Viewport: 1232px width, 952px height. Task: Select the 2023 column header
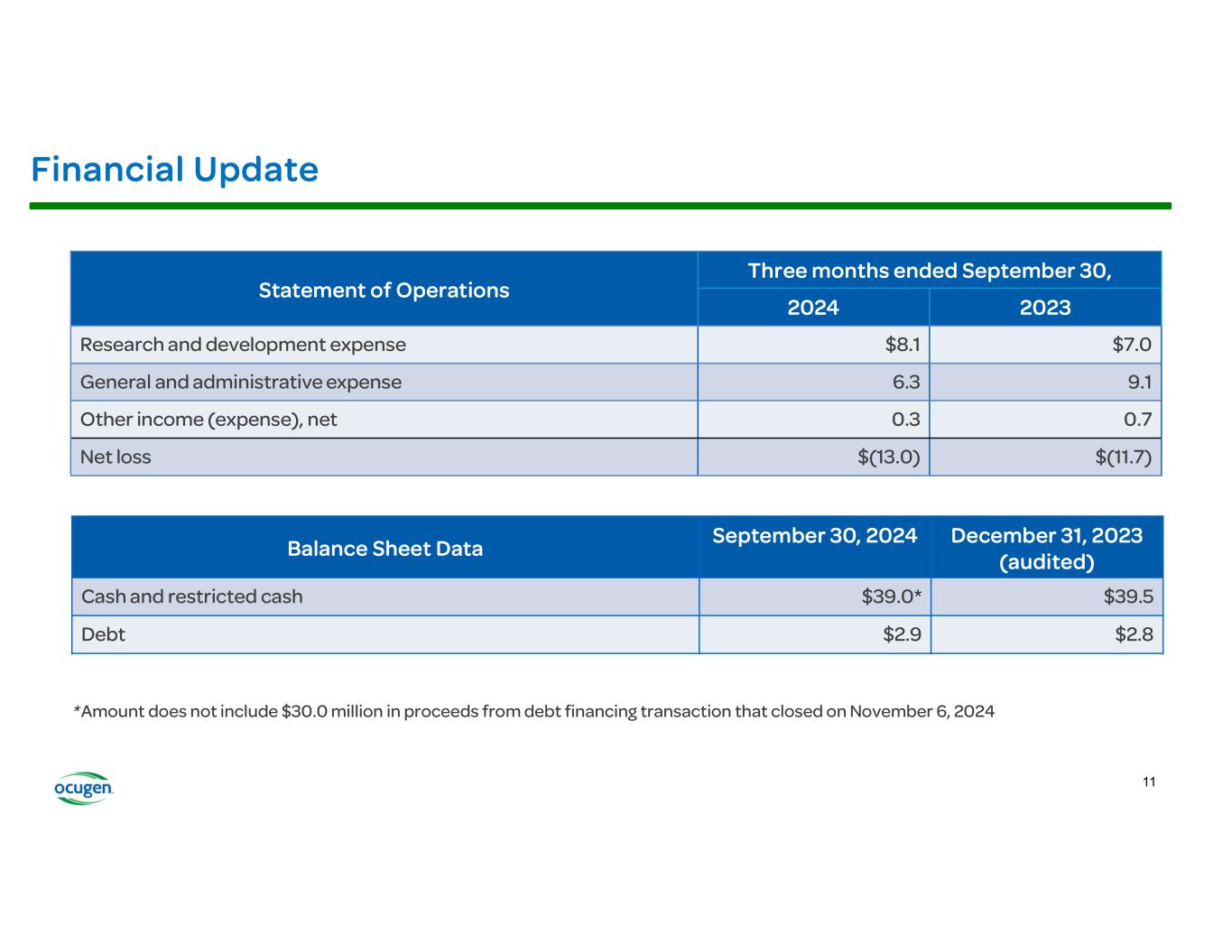coord(1044,308)
